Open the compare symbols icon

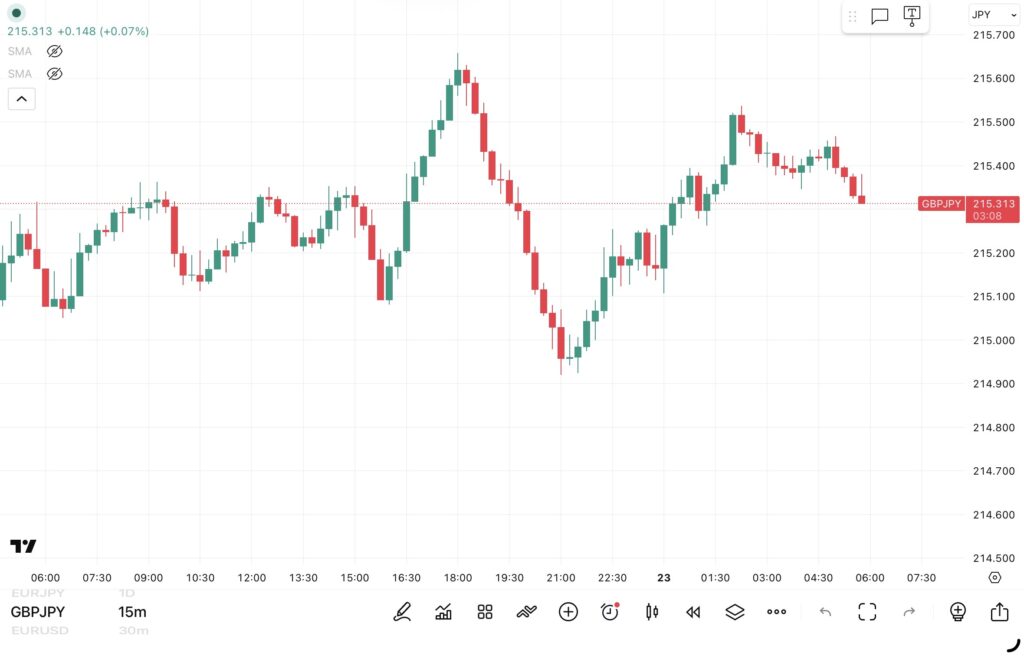coord(527,611)
